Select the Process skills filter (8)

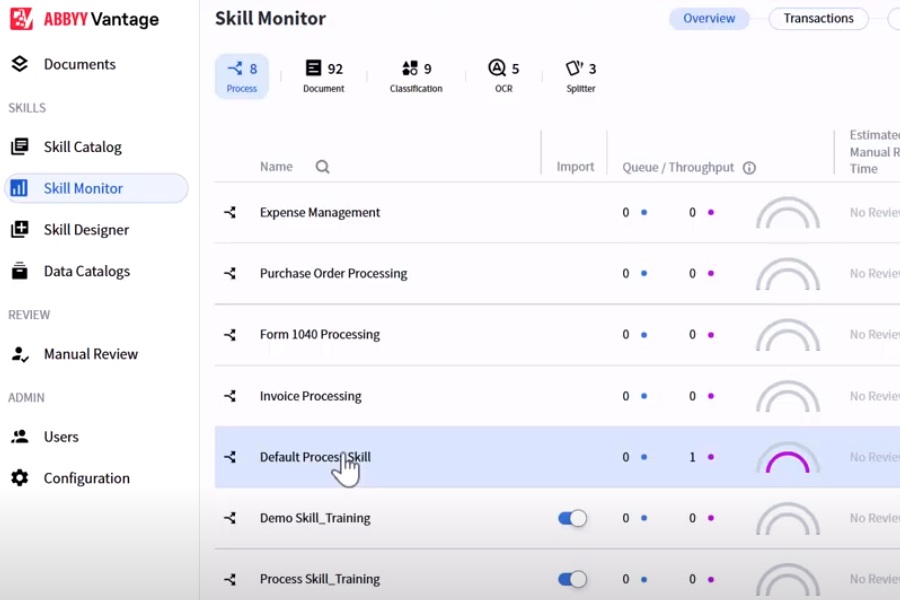click(x=242, y=76)
